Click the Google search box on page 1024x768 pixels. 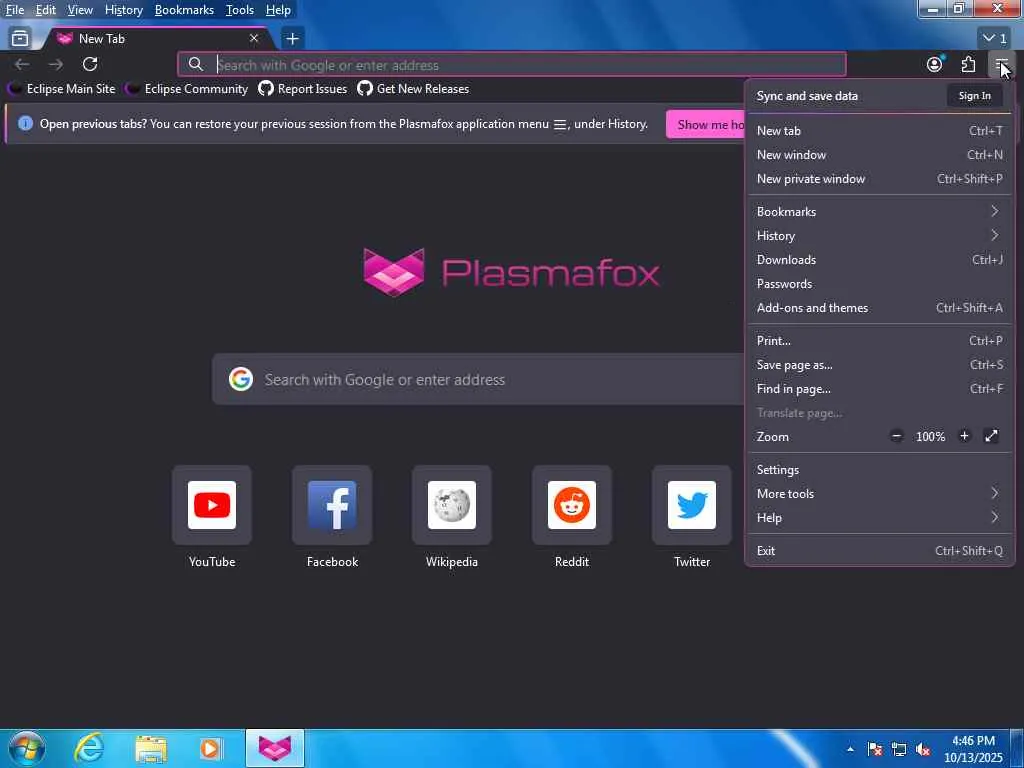478,379
